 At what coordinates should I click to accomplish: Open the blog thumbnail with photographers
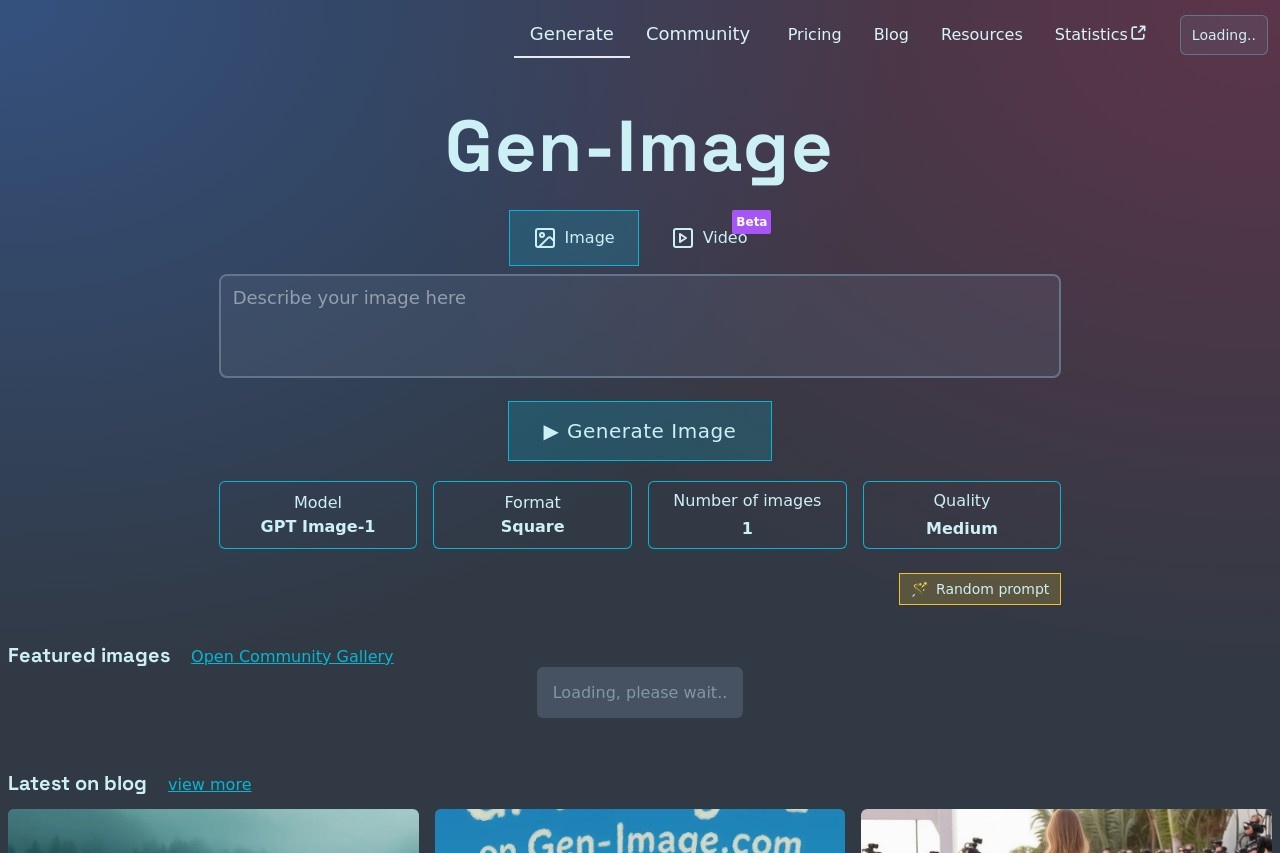pyautogui.click(x=1066, y=831)
